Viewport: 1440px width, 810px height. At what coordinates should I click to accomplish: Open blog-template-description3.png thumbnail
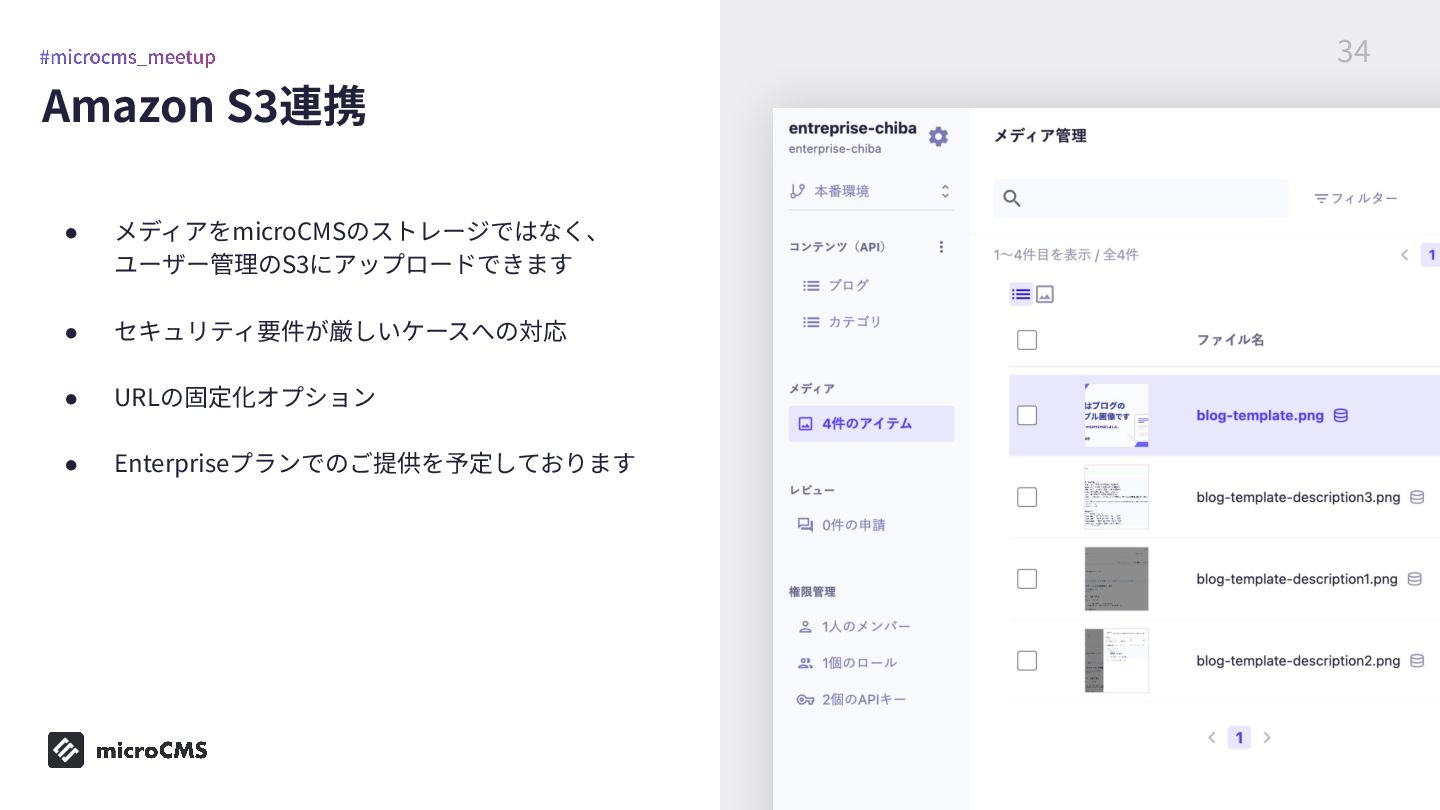(1116, 497)
